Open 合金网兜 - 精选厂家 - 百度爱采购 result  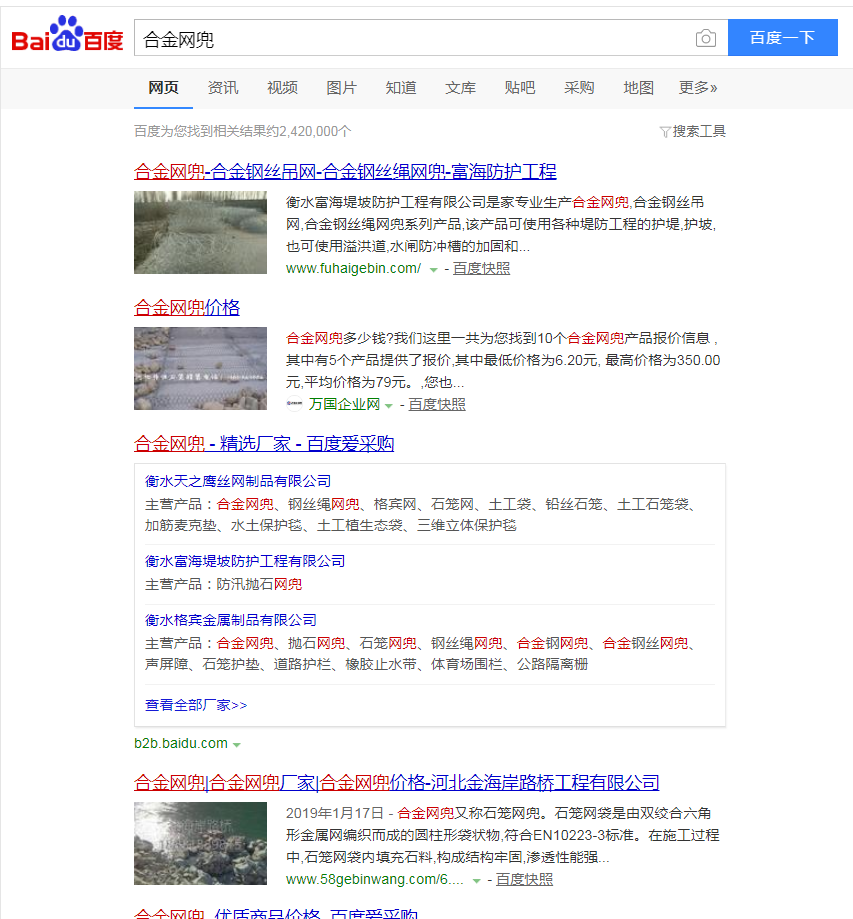tap(264, 444)
